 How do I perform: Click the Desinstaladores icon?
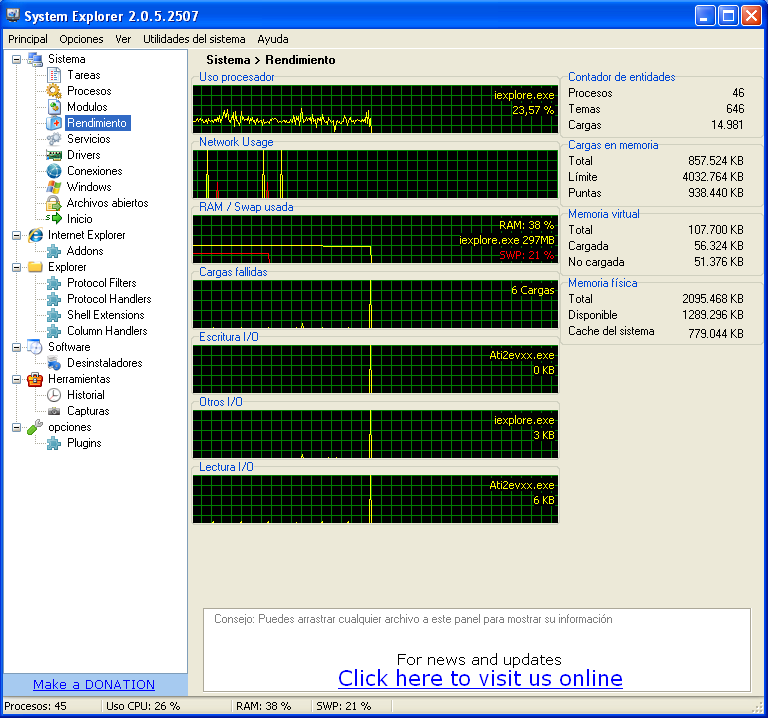tap(54, 363)
